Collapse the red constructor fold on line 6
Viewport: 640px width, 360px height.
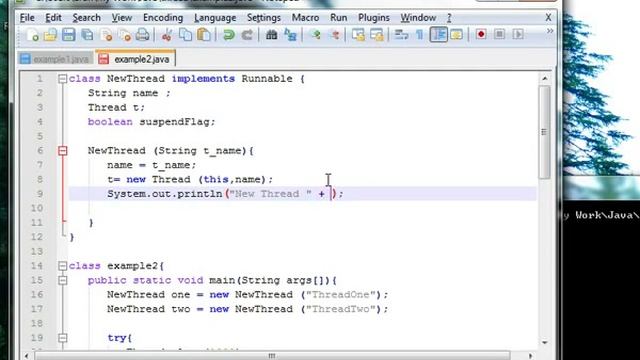62,151
